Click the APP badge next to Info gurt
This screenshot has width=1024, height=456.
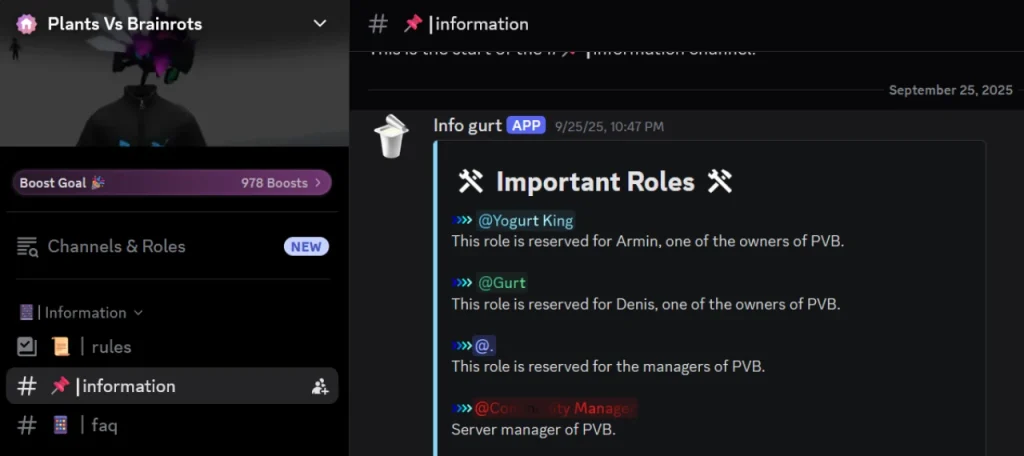[526, 125]
